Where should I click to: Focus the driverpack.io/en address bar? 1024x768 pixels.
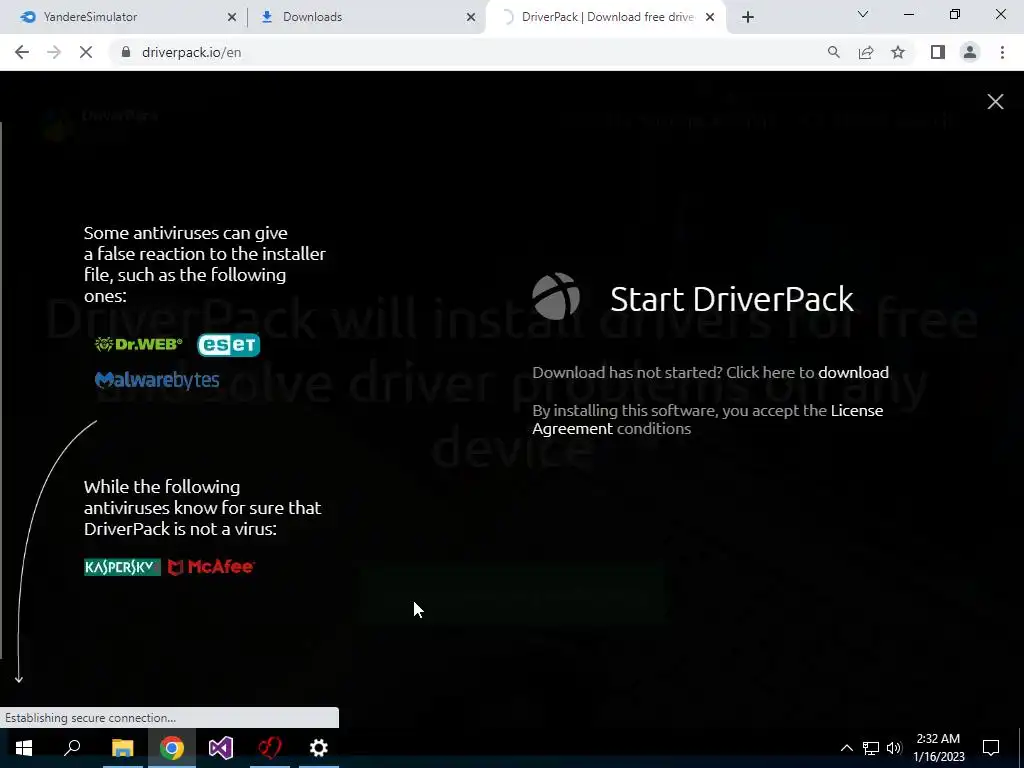click(470, 52)
